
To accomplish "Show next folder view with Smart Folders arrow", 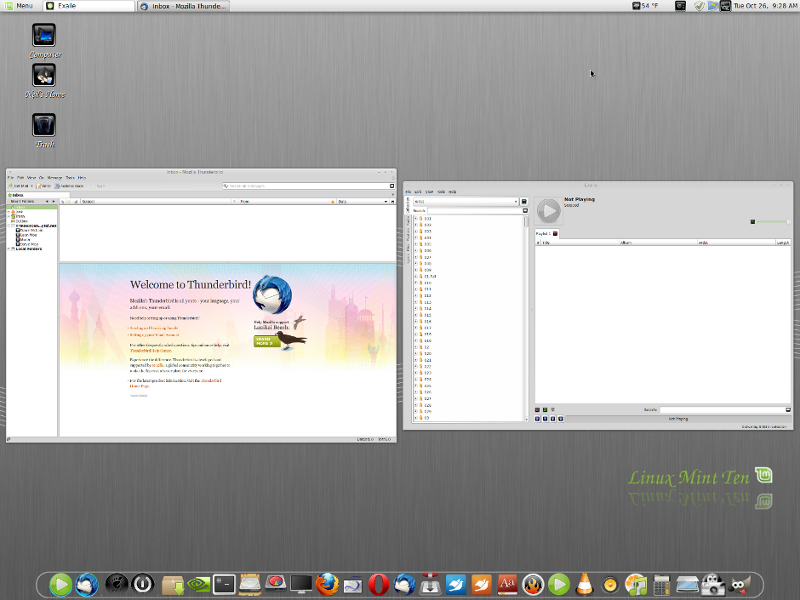I will (54, 202).
